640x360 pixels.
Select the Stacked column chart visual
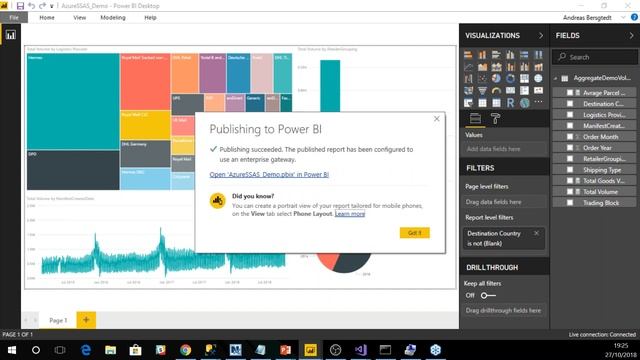click(482, 54)
